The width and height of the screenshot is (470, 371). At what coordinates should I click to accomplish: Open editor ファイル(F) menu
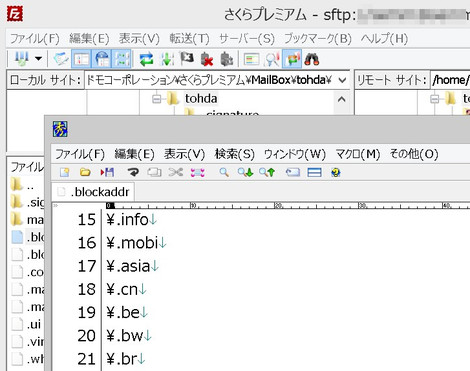click(80, 154)
